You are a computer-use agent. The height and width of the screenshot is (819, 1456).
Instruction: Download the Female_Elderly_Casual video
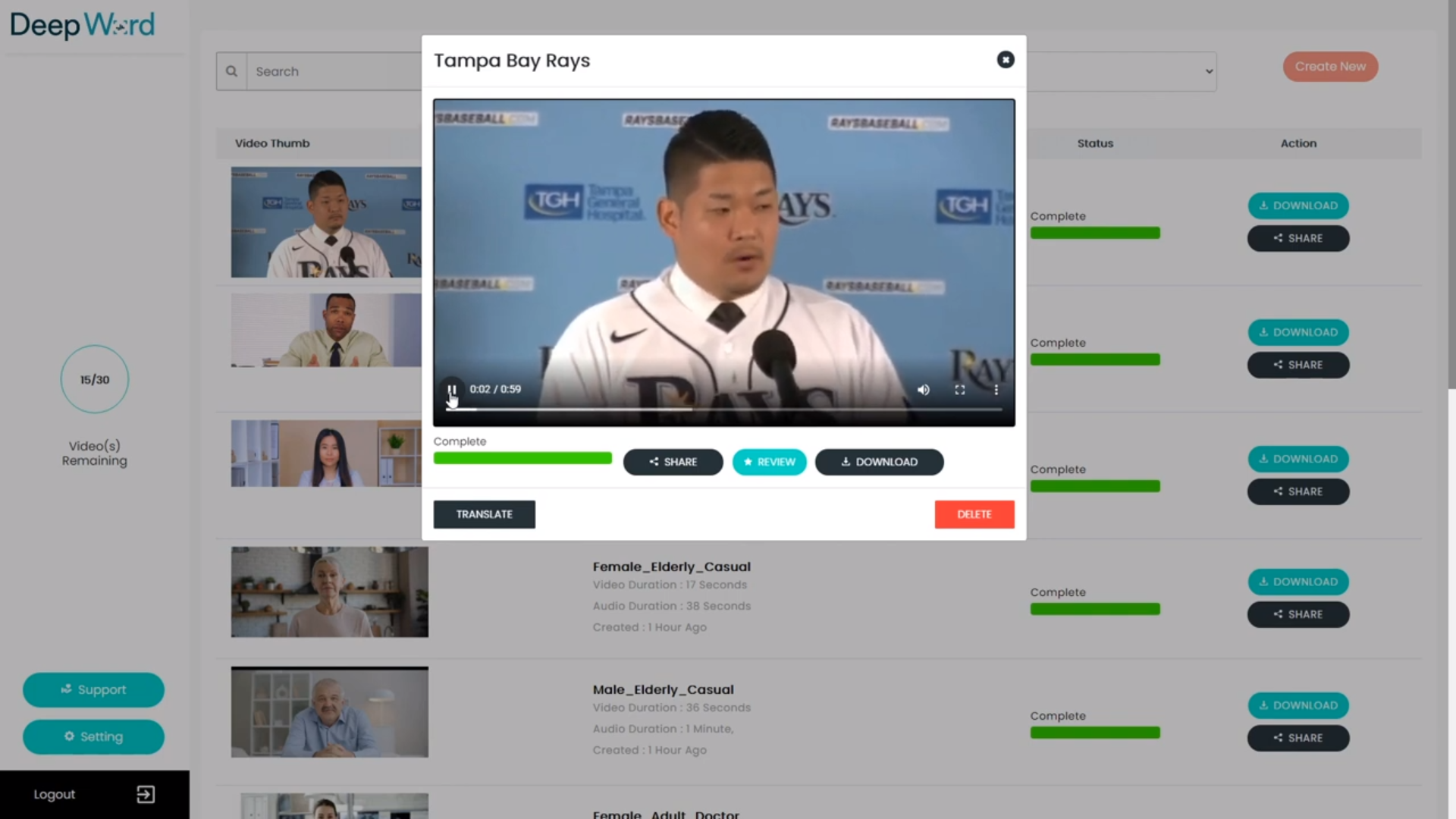pyautogui.click(x=1298, y=582)
